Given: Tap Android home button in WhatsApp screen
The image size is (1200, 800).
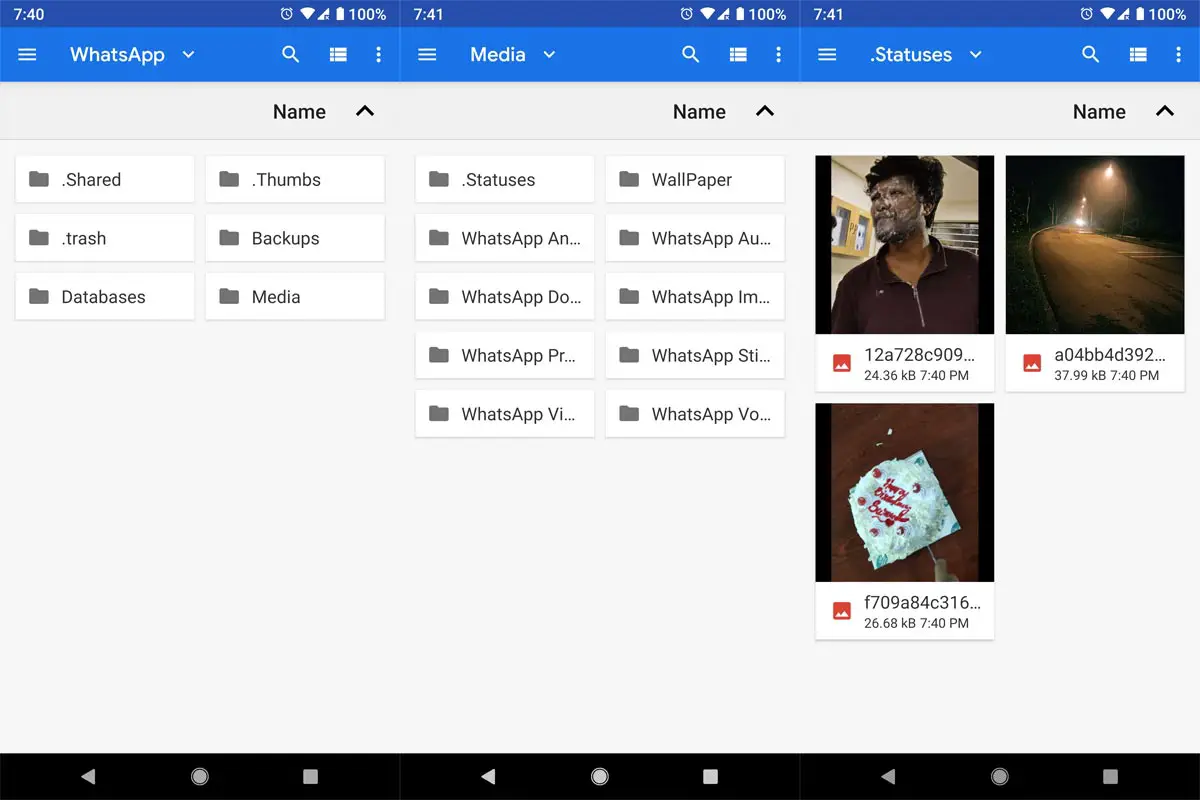Looking at the screenshot, I should (200, 776).
